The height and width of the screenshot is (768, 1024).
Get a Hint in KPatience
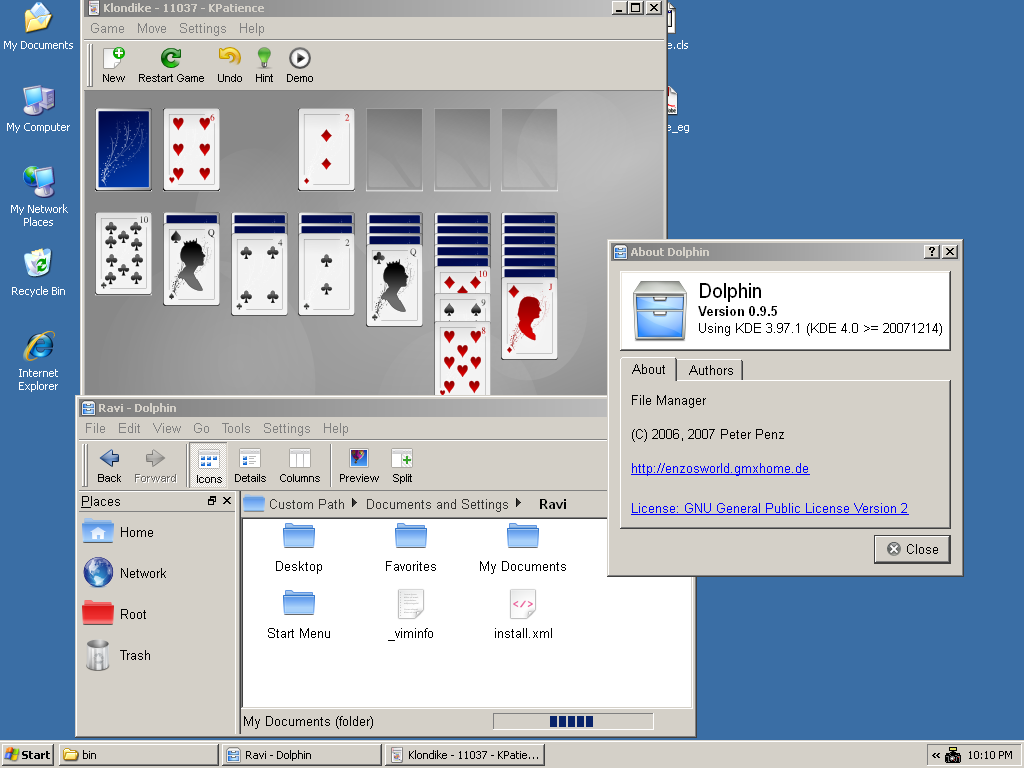click(264, 65)
